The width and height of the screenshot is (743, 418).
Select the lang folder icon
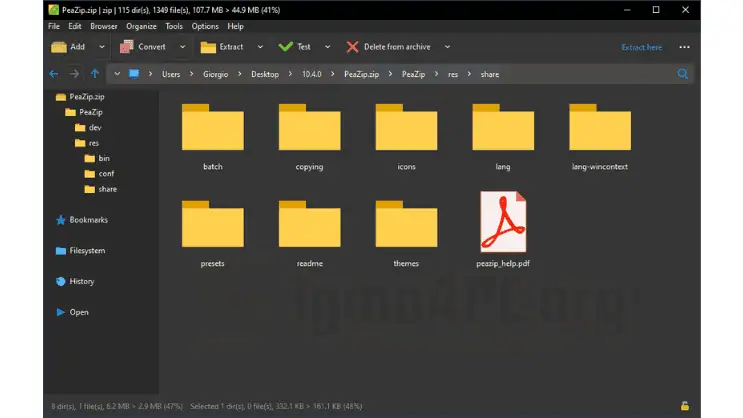[503, 127]
